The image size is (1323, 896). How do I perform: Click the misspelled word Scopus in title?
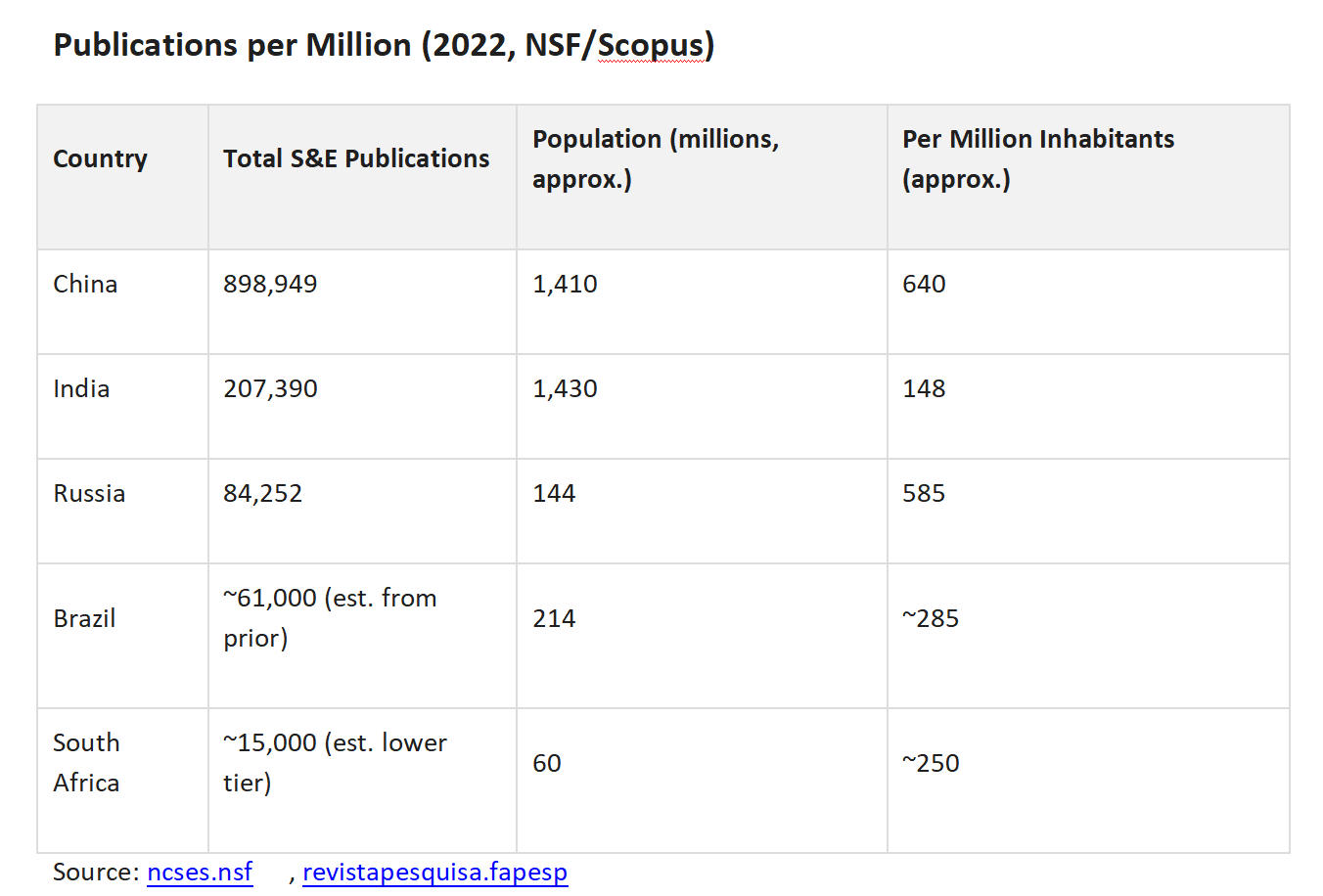(650, 45)
